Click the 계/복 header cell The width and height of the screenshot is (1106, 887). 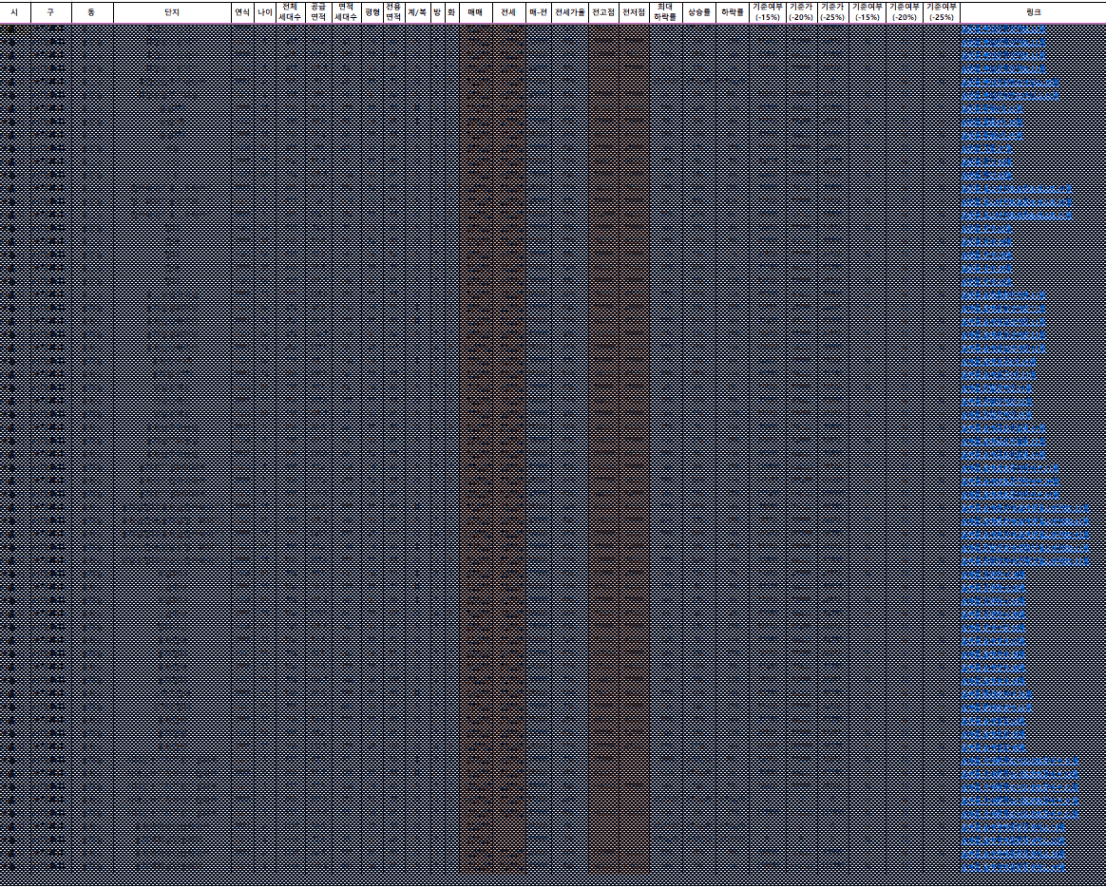click(418, 12)
